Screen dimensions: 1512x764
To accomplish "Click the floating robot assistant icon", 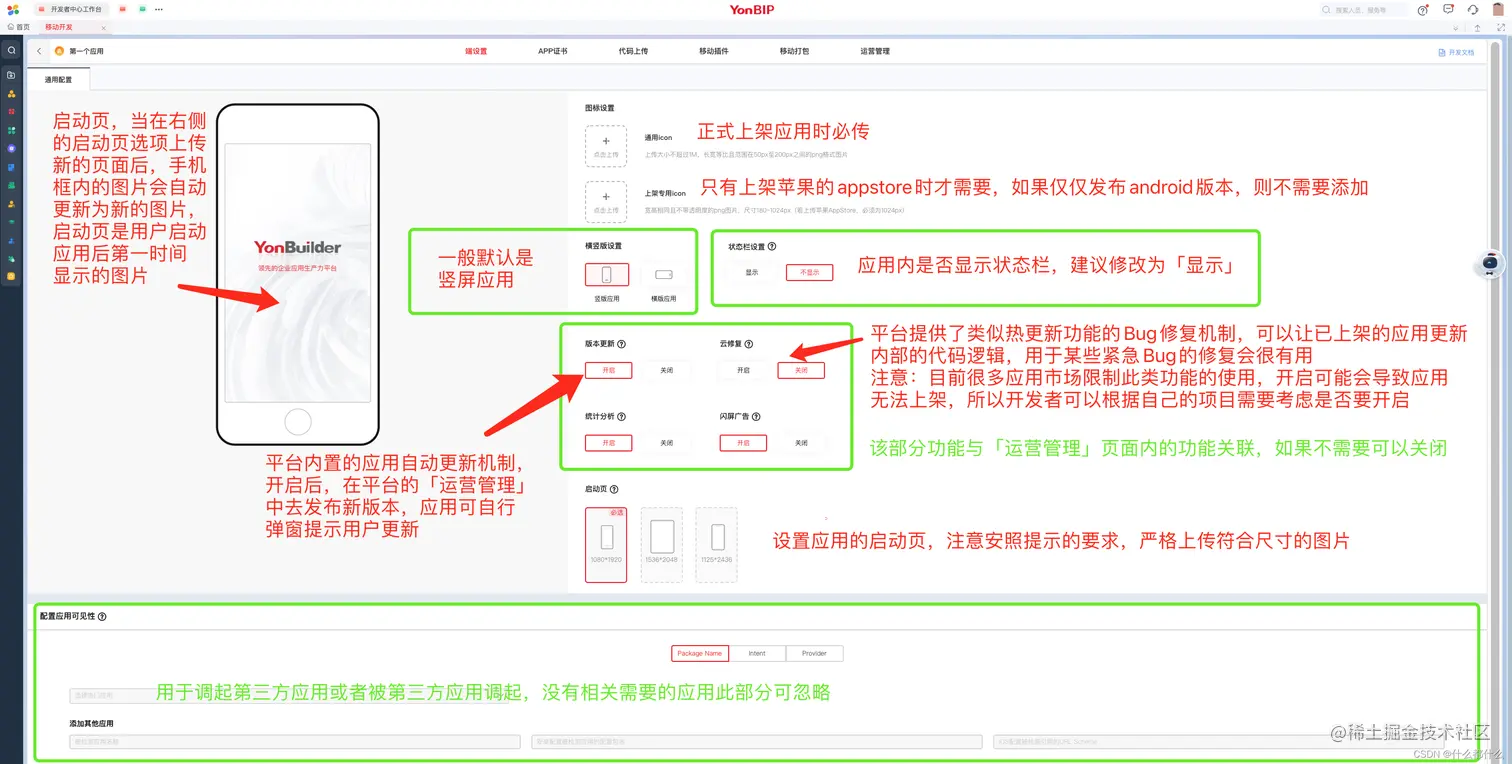I will tap(1490, 264).
